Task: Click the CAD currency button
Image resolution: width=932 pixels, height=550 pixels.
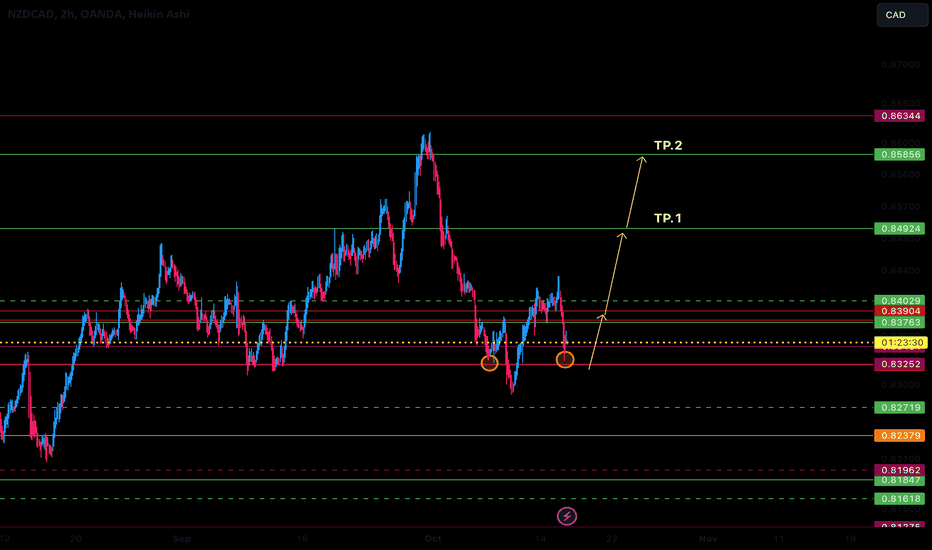Action: (902, 15)
